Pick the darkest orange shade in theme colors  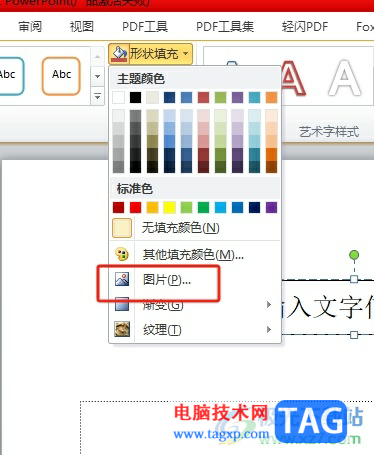(271, 167)
